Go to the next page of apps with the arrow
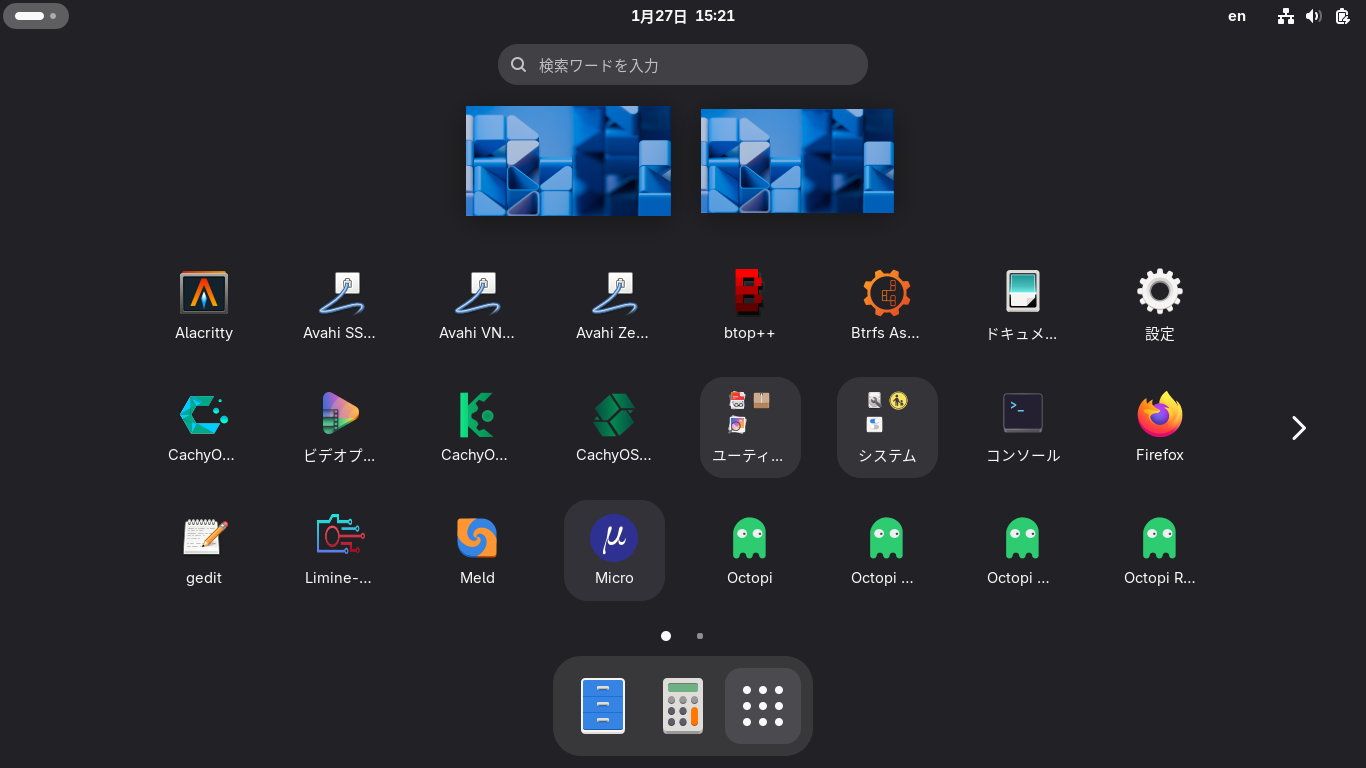 [1299, 428]
